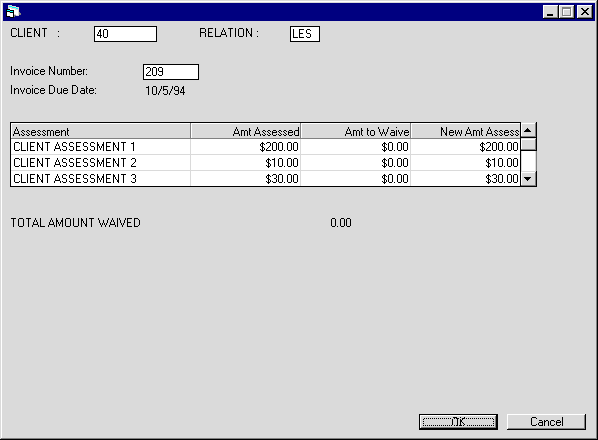The width and height of the screenshot is (598, 440).
Task: Click Amt to Waive cell for Assessment 1
Action: (x=356, y=147)
